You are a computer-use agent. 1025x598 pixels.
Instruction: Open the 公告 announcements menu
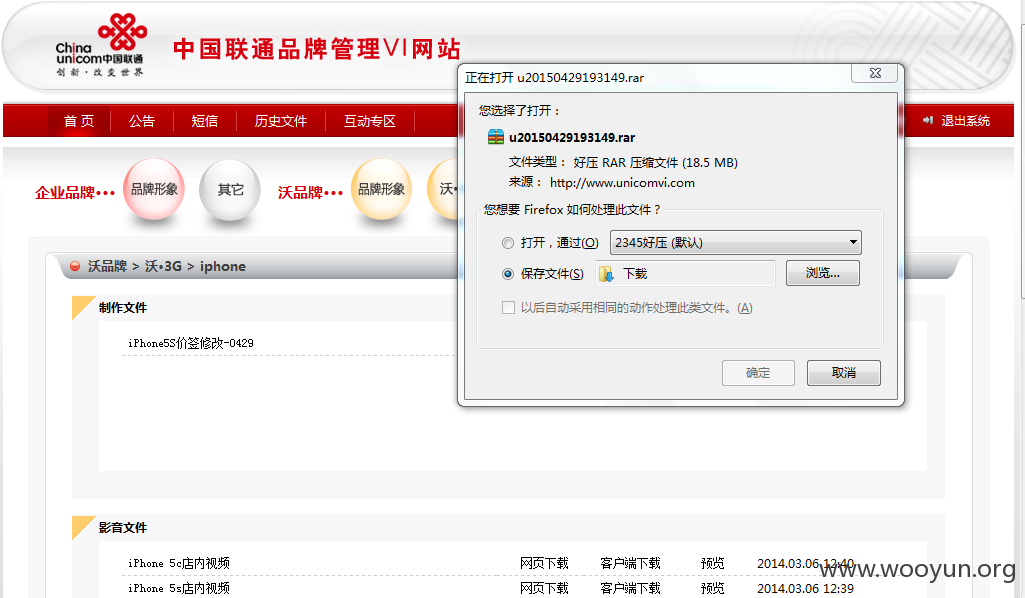[142, 121]
